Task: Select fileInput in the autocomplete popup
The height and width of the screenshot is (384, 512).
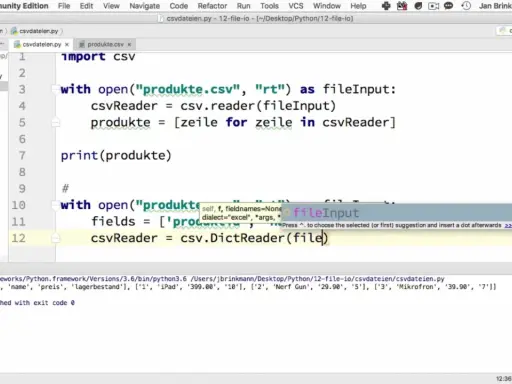Action: click(x=397, y=213)
